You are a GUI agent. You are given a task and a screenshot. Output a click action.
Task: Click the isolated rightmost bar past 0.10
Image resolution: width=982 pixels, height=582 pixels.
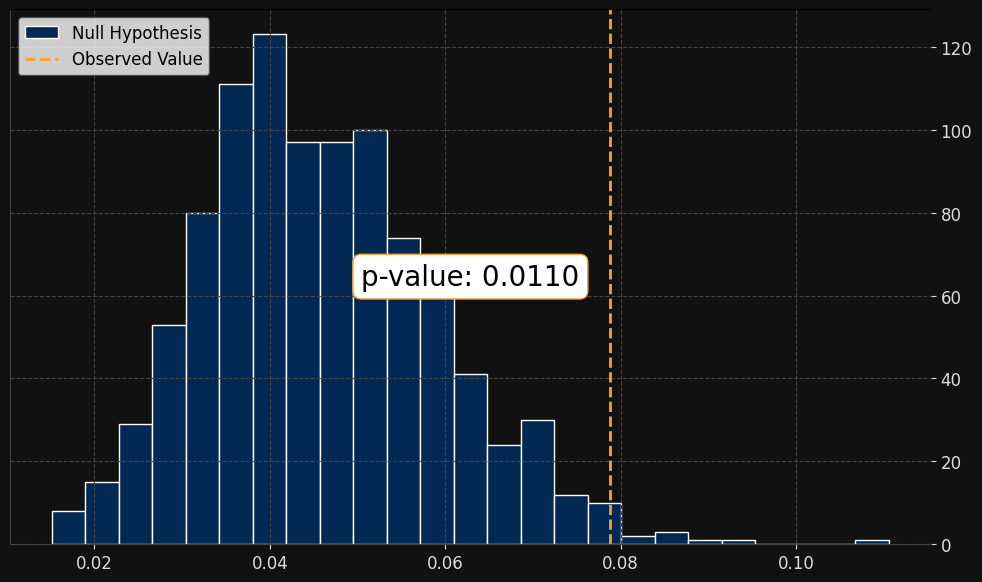872,542
